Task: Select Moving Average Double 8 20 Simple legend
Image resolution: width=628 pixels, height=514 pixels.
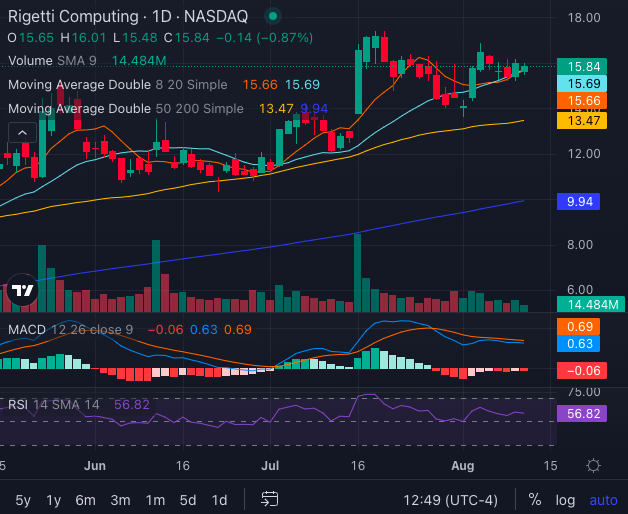Action: (117, 85)
